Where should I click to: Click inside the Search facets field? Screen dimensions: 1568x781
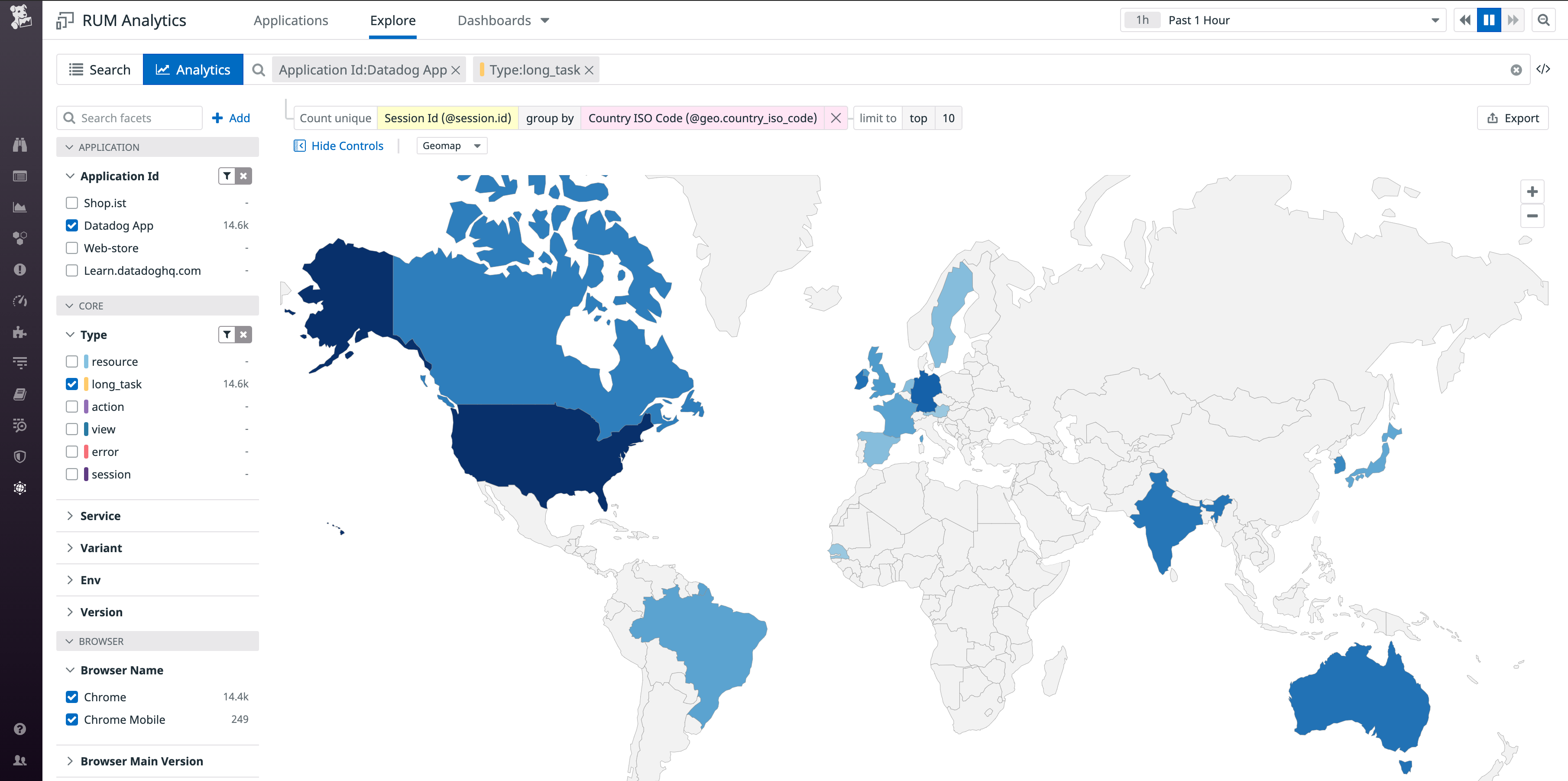click(x=129, y=117)
